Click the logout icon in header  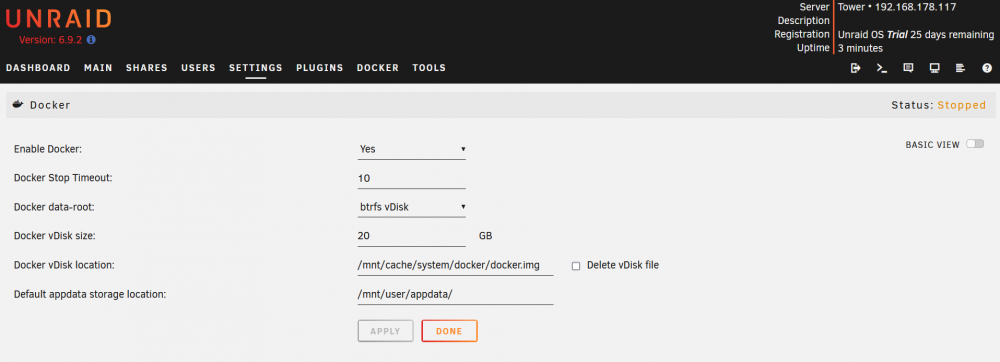[856, 68]
